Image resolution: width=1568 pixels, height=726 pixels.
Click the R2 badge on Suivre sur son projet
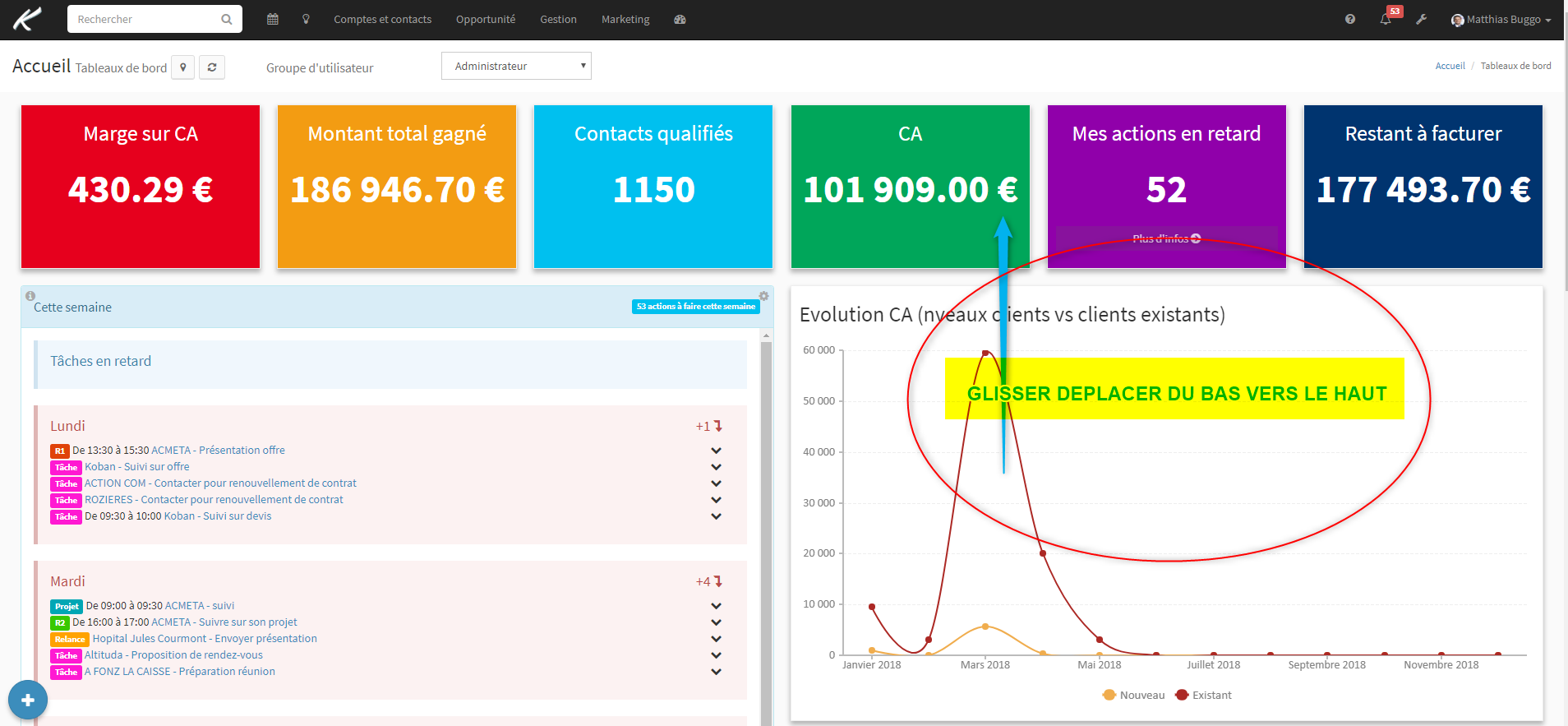[59, 622]
